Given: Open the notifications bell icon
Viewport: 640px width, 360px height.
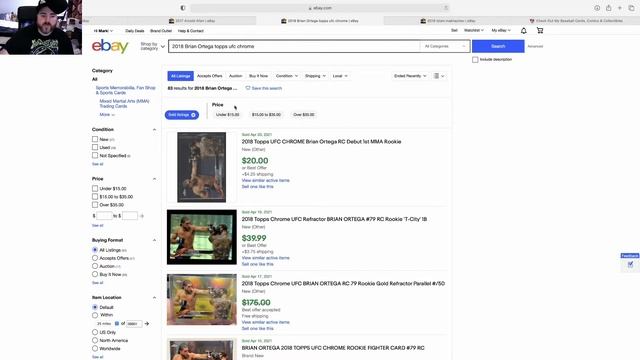Looking at the screenshot, I should [524, 31].
